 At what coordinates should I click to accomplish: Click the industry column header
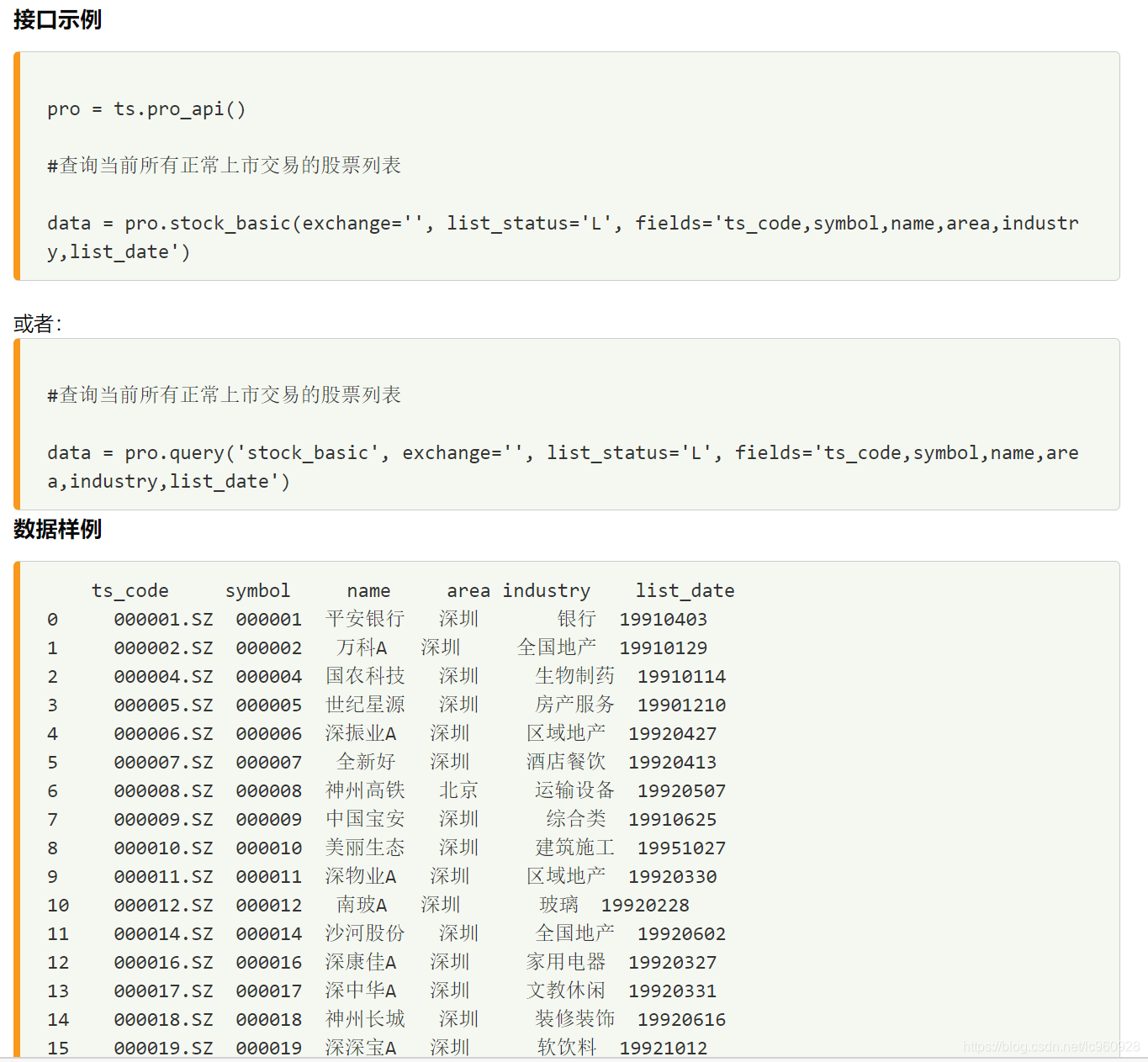point(547,591)
